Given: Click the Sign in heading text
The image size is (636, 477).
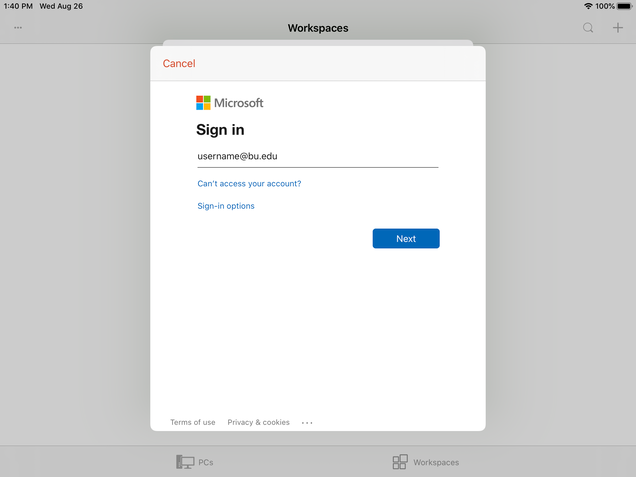Looking at the screenshot, I should [x=220, y=130].
